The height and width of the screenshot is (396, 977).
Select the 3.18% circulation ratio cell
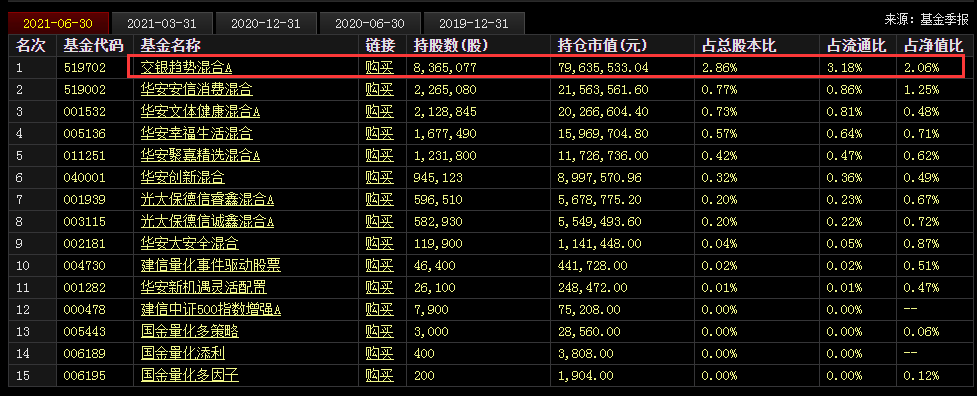[x=844, y=68]
